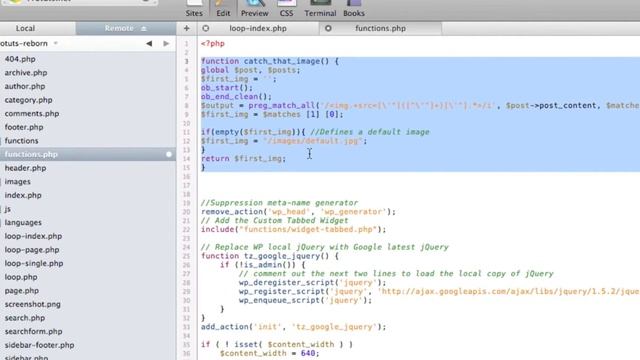The height and width of the screenshot is (360, 640).
Task: Click the remove_action 'wp_head' line
Action: click(x=298, y=212)
